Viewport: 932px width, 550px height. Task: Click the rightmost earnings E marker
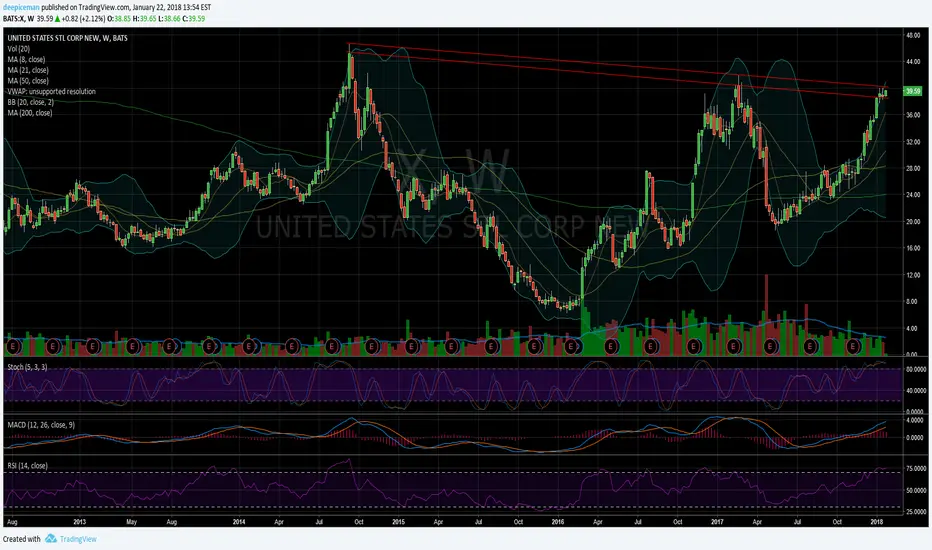(854, 345)
